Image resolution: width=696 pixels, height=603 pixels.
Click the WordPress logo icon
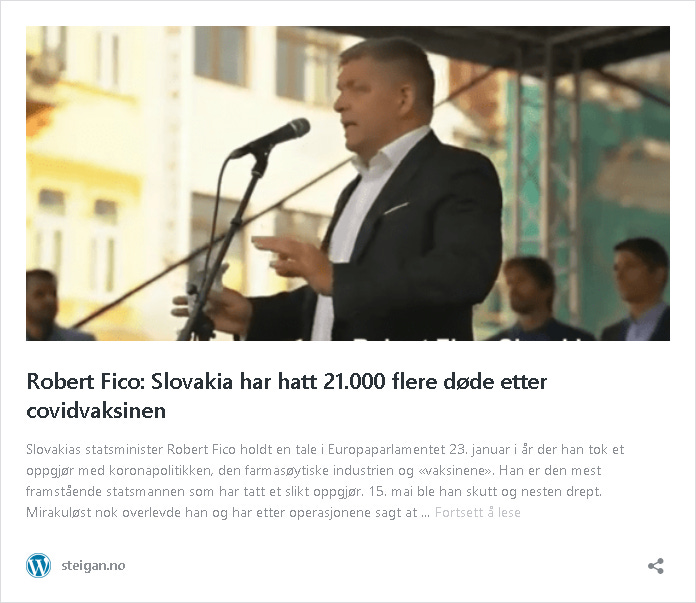(x=38, y=565)
